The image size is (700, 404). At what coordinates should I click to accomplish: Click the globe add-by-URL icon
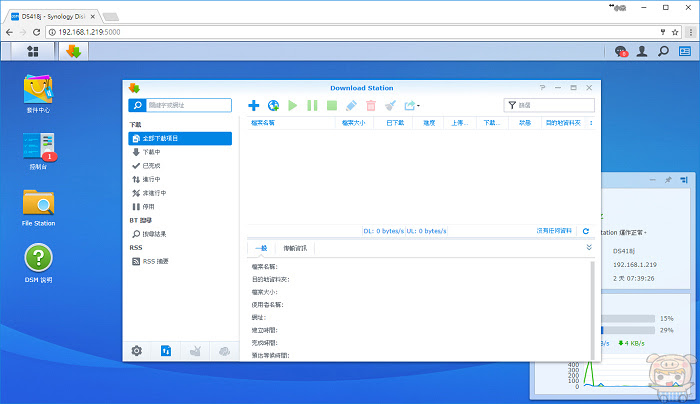pyautogui.click(x=273, y=105)
